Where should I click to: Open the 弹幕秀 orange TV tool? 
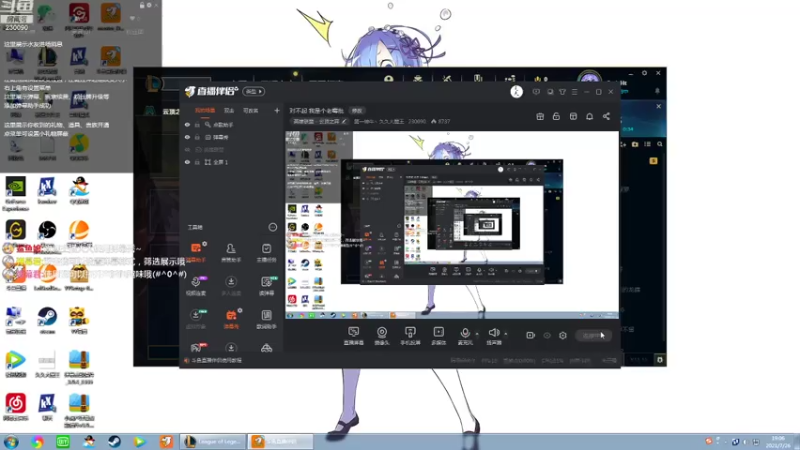231,318
